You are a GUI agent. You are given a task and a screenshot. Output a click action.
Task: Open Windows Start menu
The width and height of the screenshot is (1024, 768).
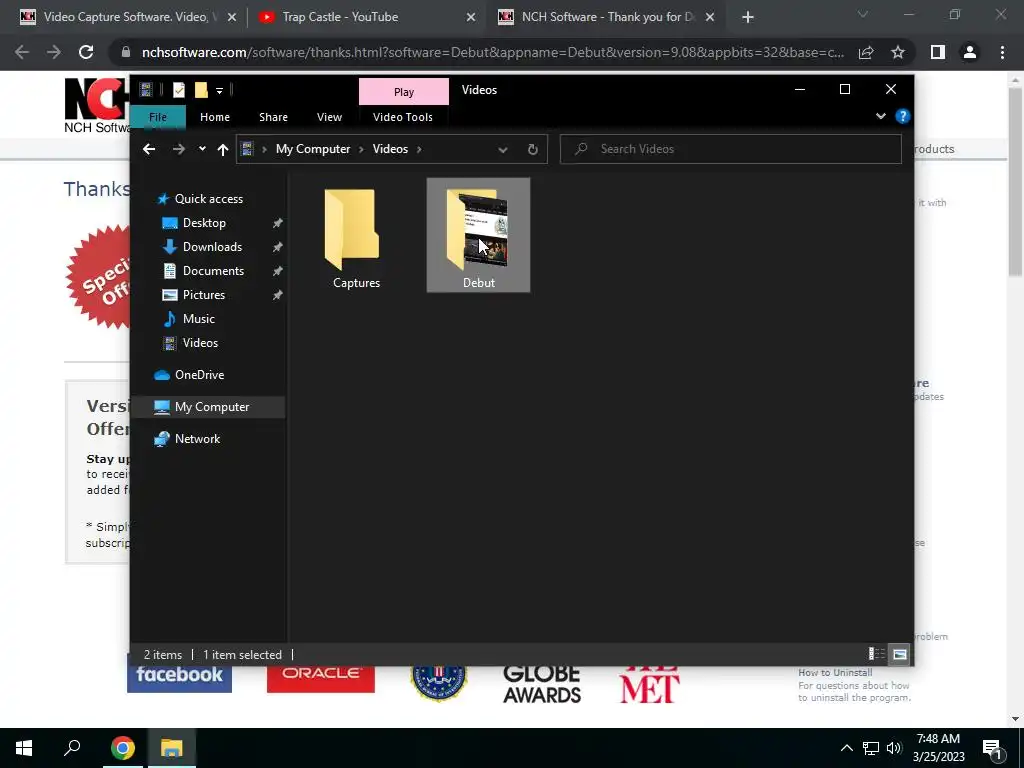pyautogui.click(x=24, y=748)
